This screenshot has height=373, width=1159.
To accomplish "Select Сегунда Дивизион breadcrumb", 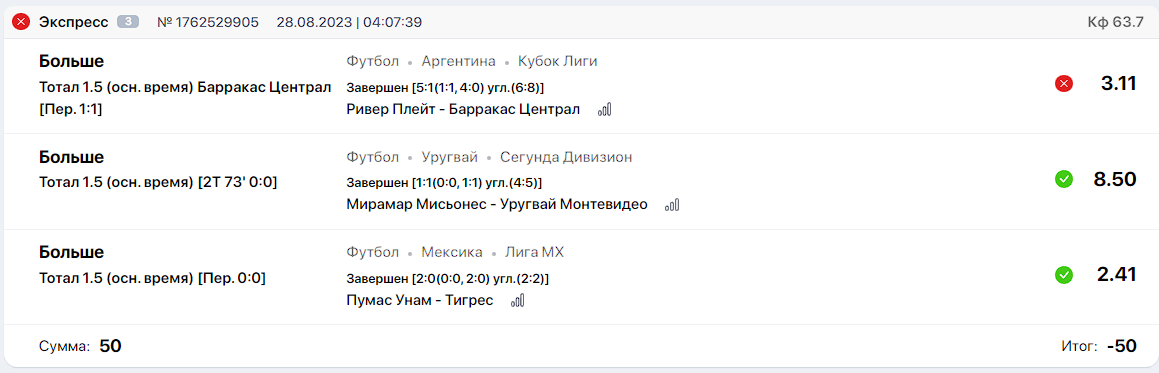I will pyautogui.click(x=566, y=157).
